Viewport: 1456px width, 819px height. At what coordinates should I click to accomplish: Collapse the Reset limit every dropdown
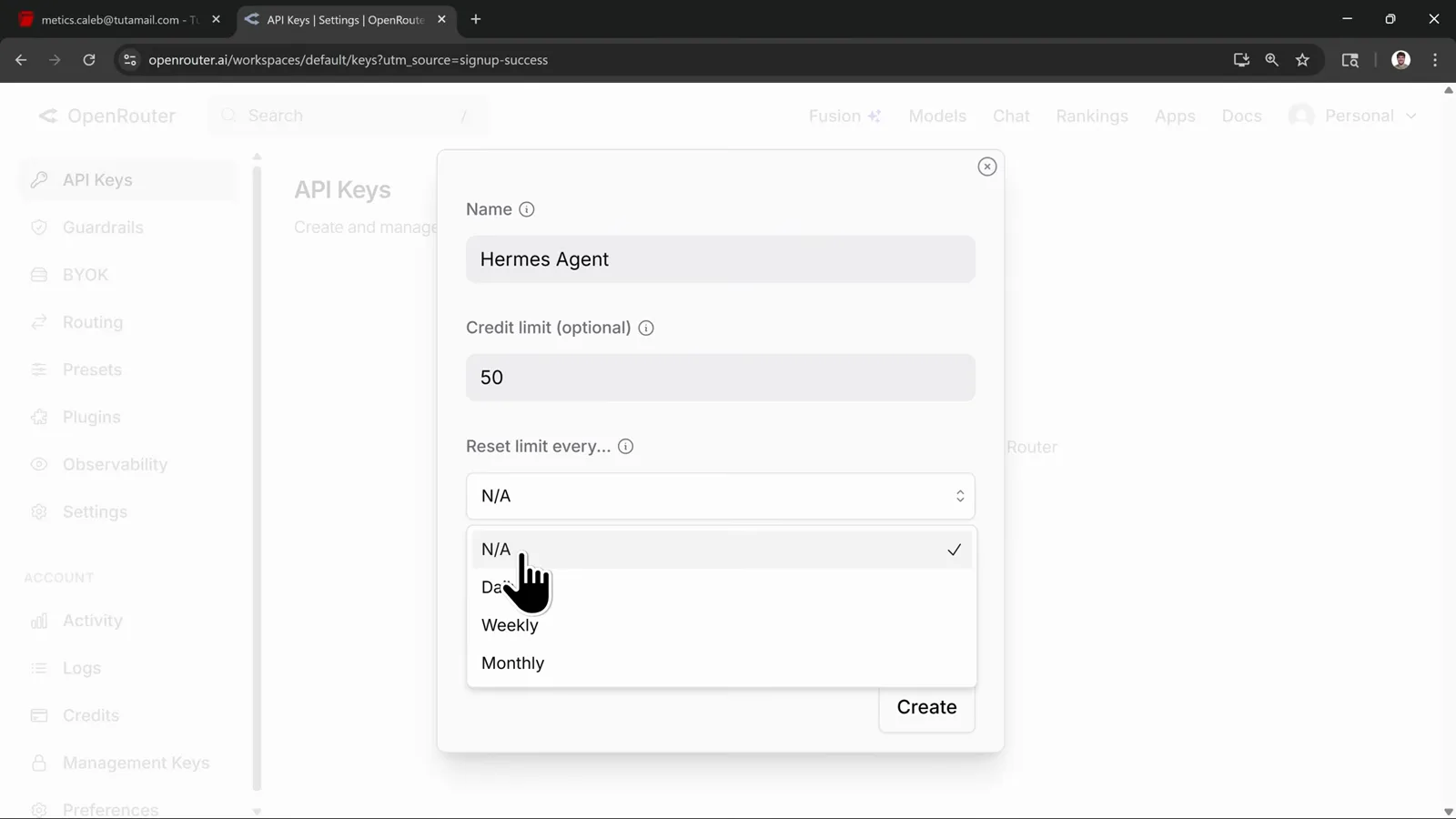720,496
